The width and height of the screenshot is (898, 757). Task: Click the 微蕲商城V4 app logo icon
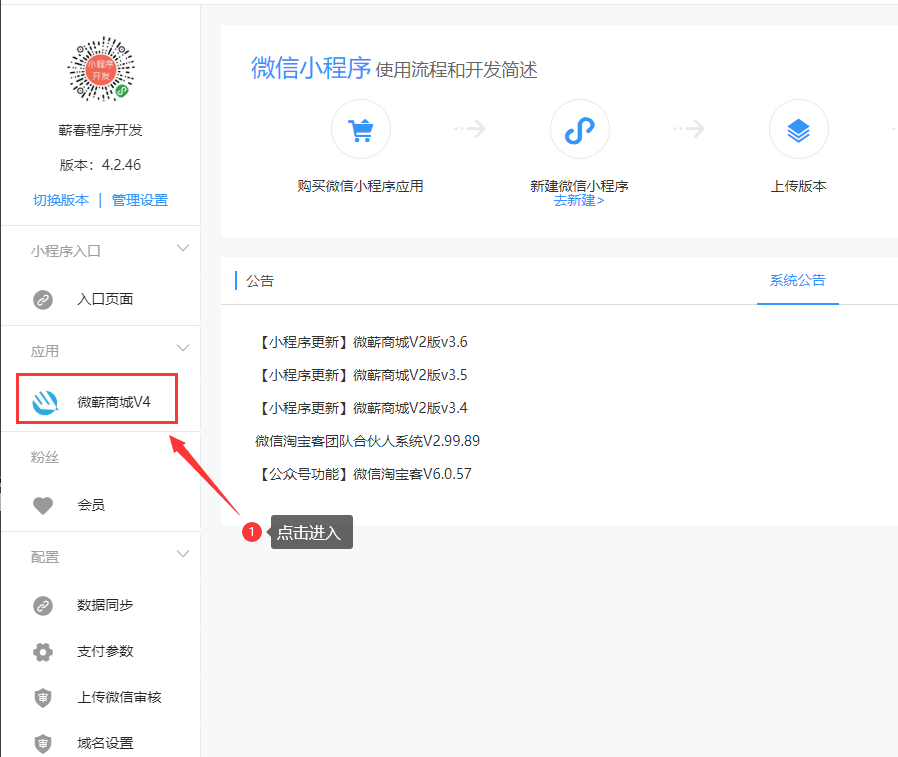(x=45, y=402)
